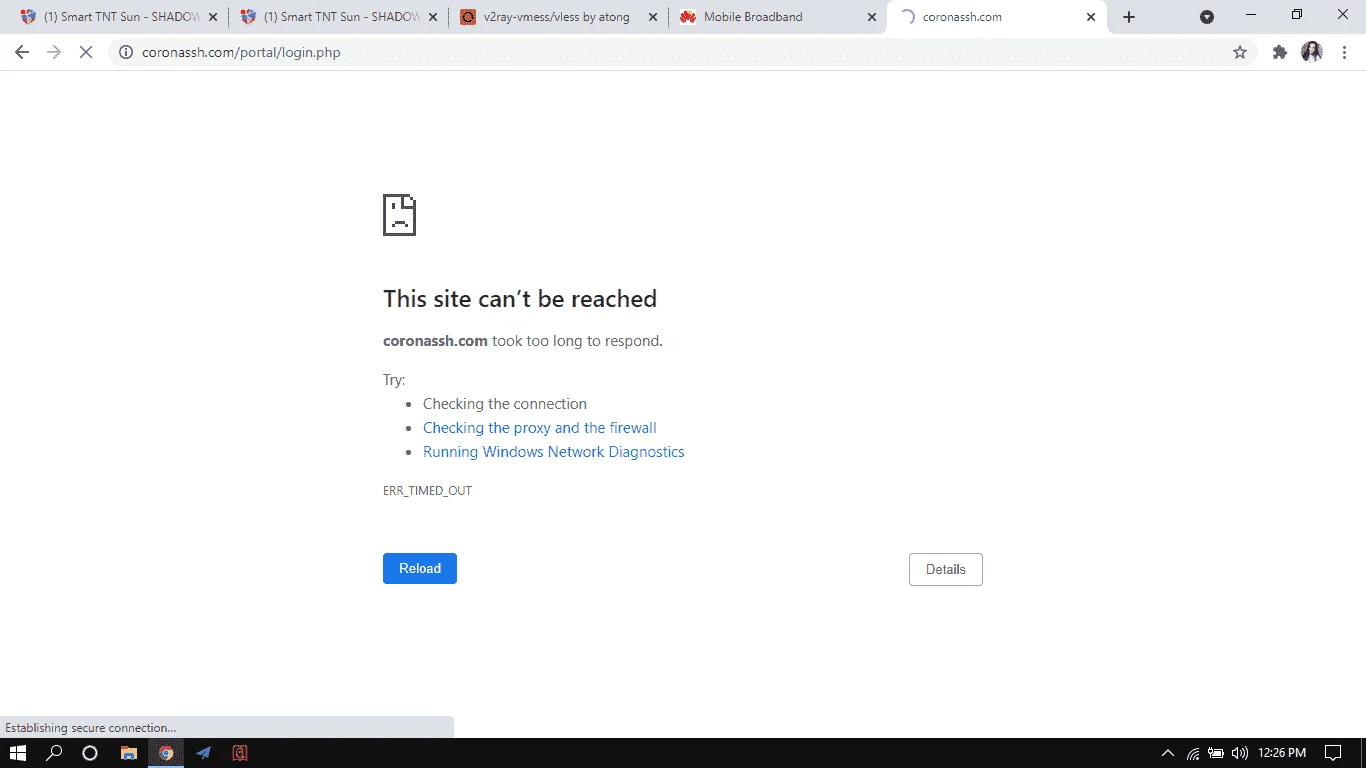Close the coronassh.com tab

1091,17
